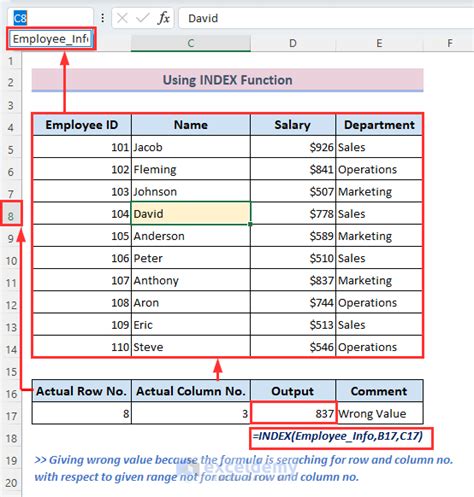Select the cell containing Steve
Viewport: 474px width, 497px height.
(x=191, y=347)
